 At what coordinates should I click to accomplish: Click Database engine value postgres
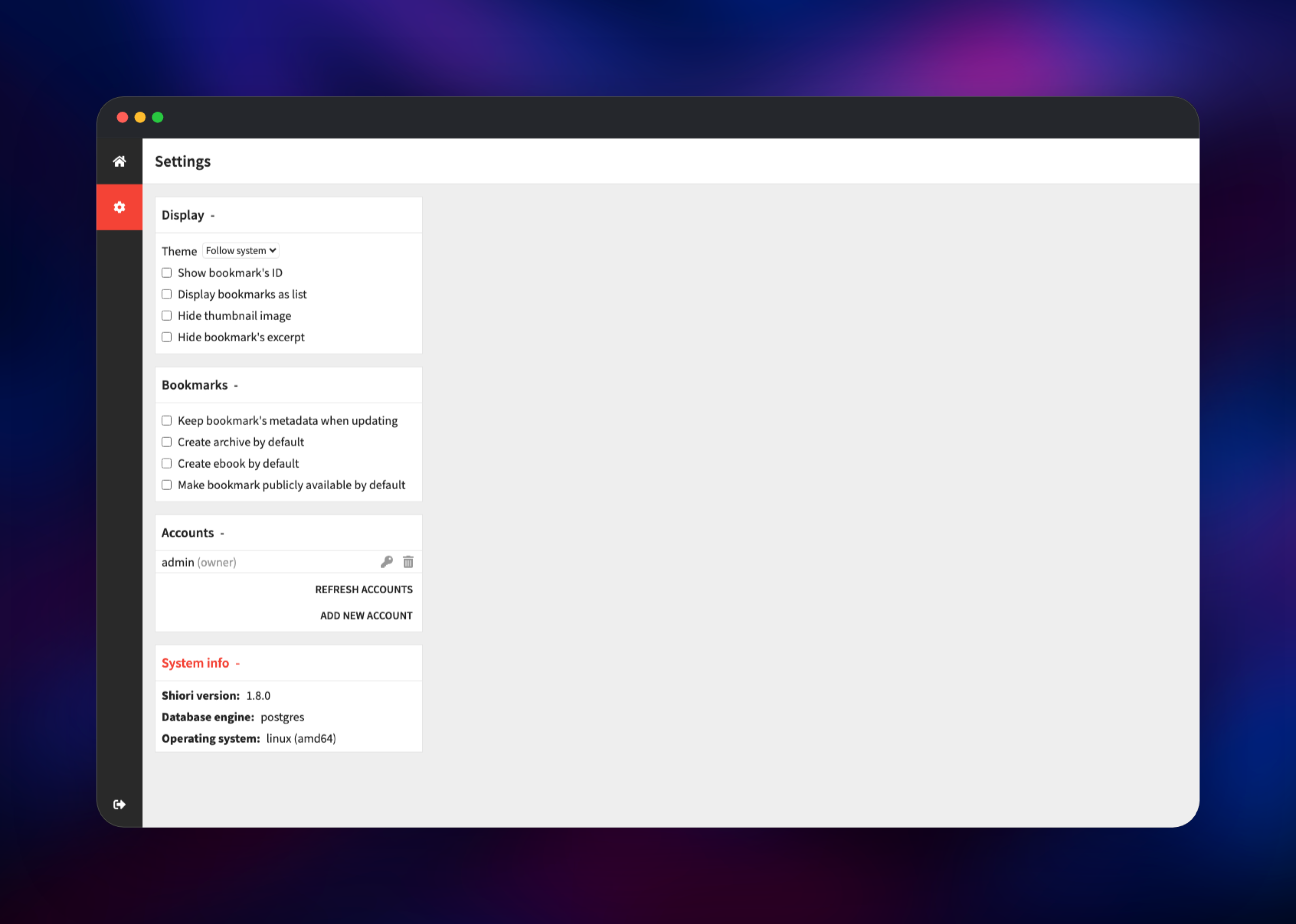282,717
